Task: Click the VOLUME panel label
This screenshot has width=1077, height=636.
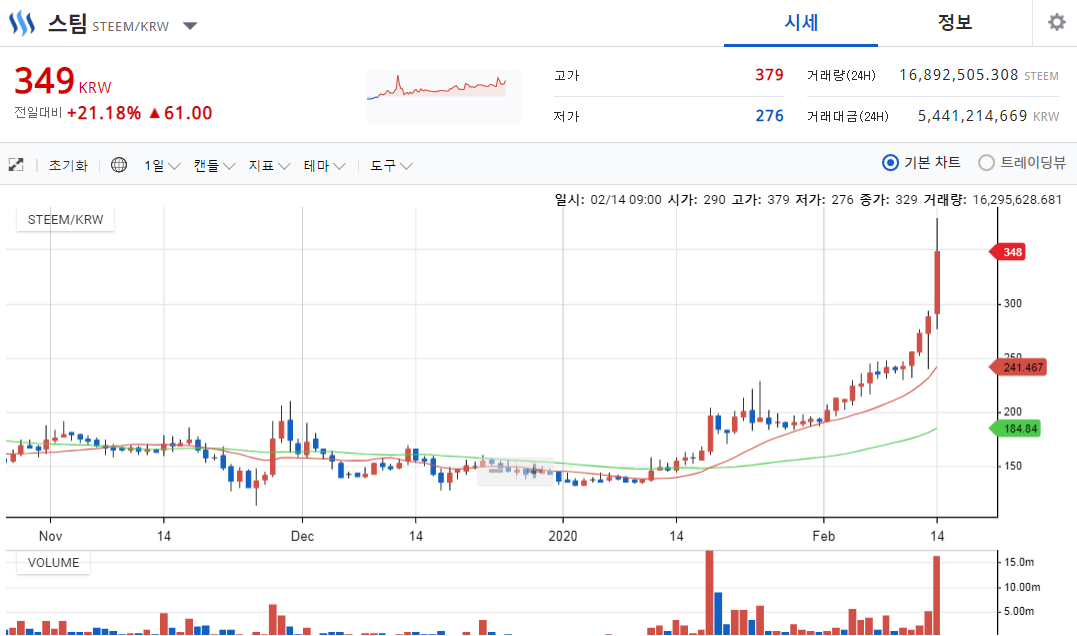Action: coord(54,563)
